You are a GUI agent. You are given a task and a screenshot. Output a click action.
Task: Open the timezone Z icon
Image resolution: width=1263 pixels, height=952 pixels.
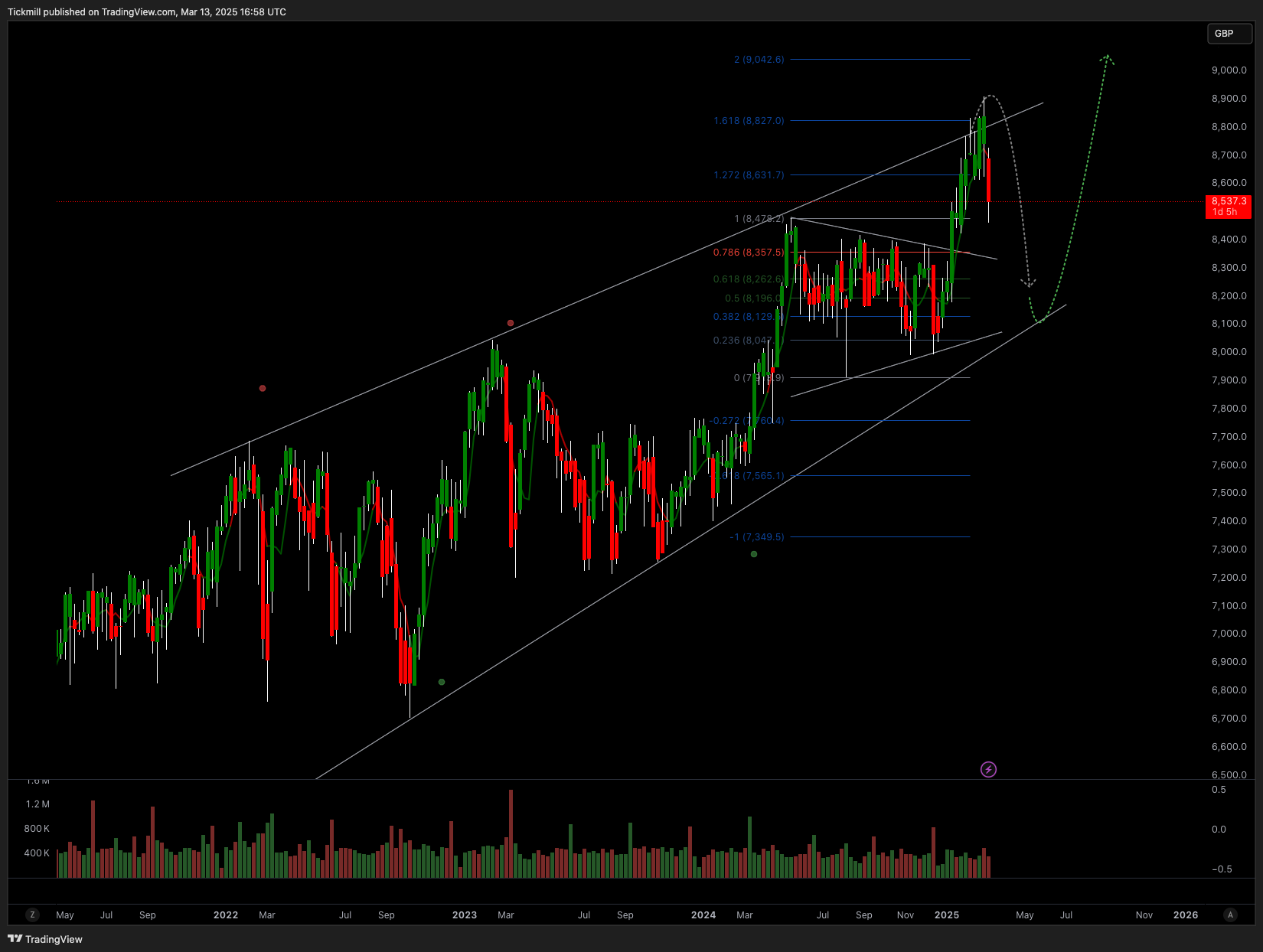[x=32, y=915]
